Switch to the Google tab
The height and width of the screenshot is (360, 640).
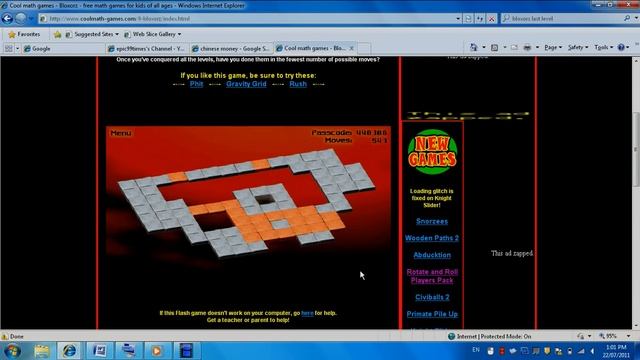point(62,49)
